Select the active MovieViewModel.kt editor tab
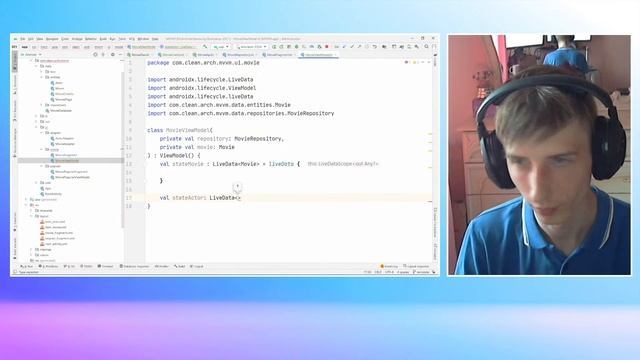 tap(319, 55)
